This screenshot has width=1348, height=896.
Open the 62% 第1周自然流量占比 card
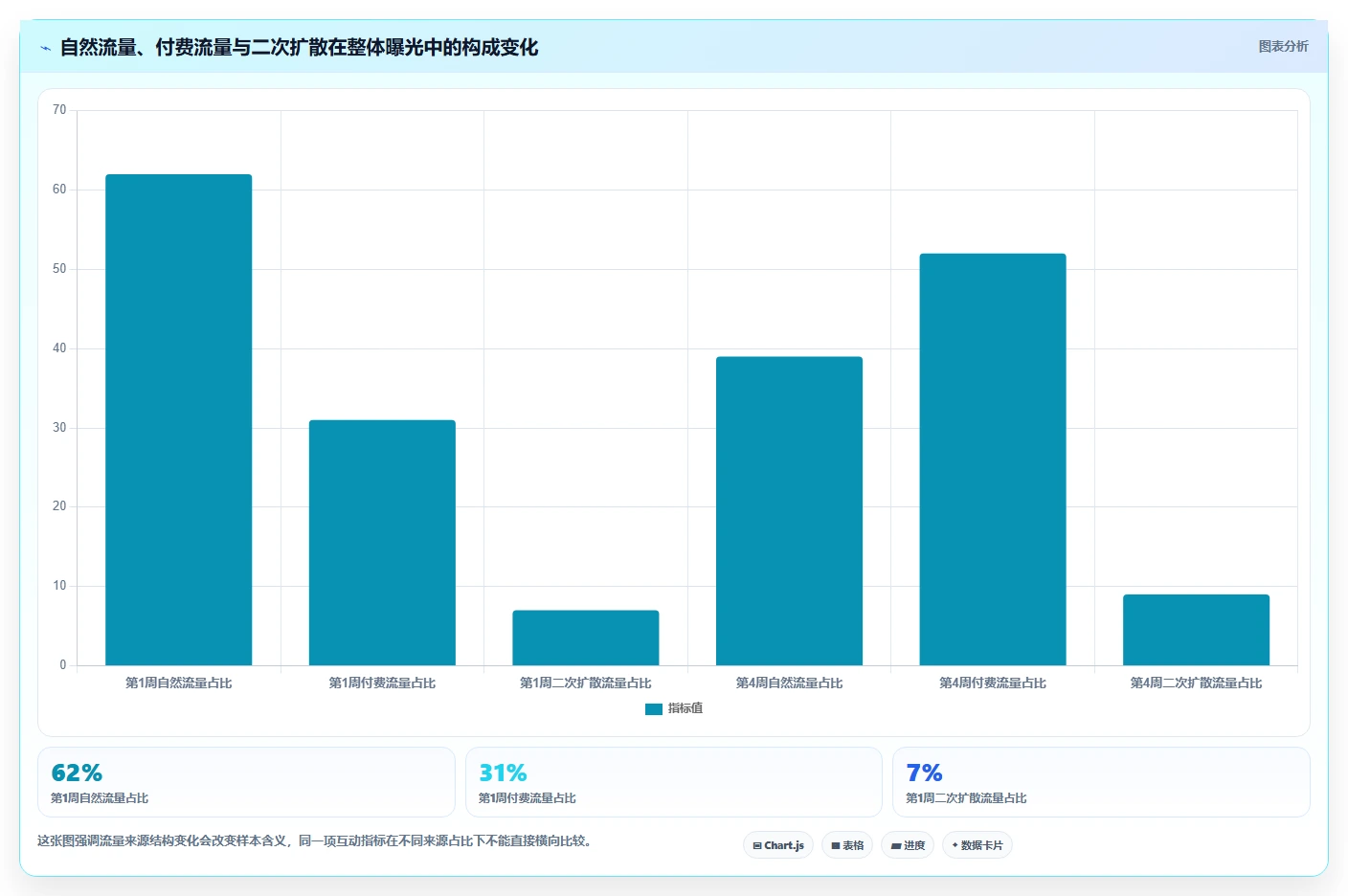tap(246, 782)
